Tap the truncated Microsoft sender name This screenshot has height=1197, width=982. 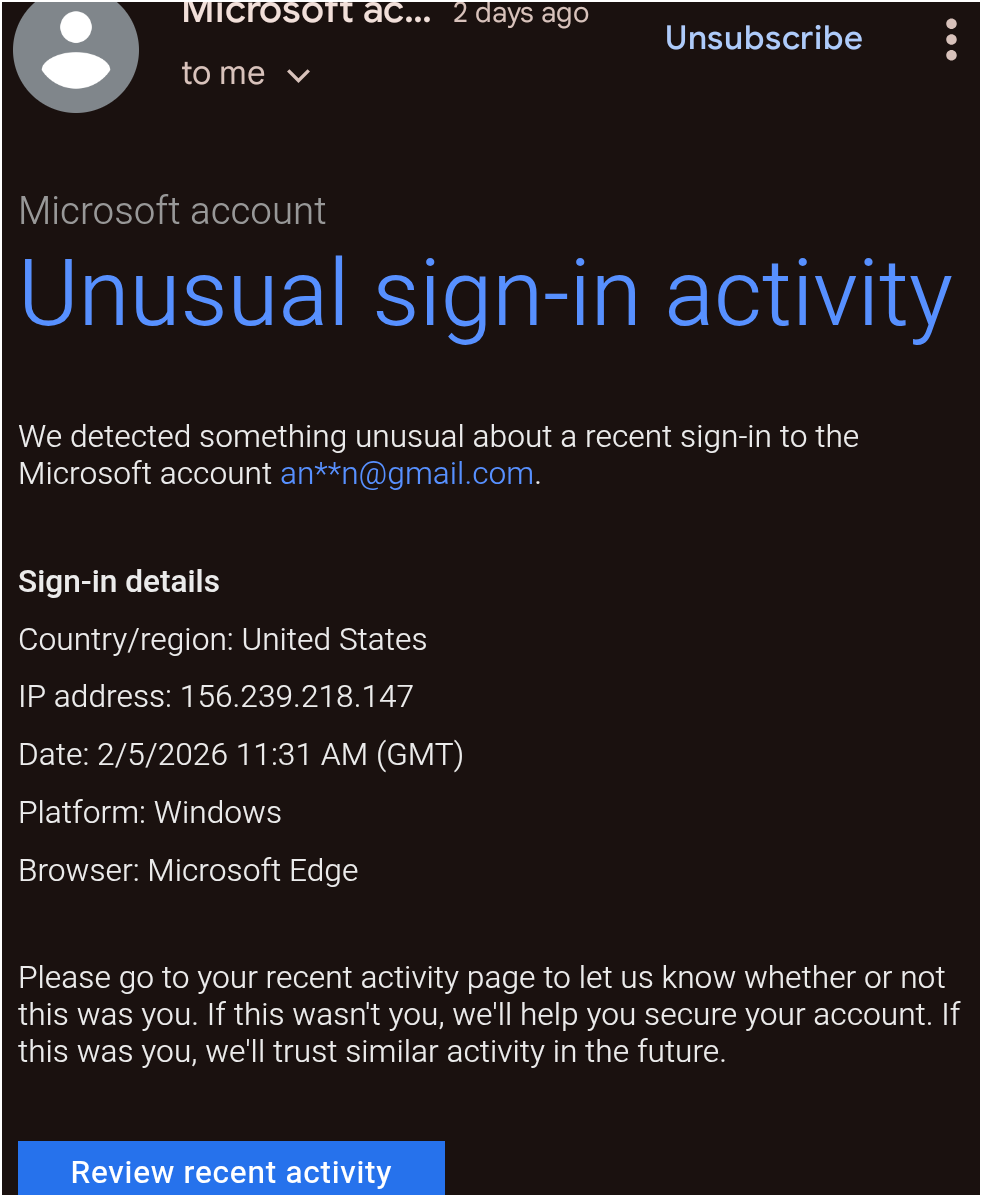click(x=306, y=12)
